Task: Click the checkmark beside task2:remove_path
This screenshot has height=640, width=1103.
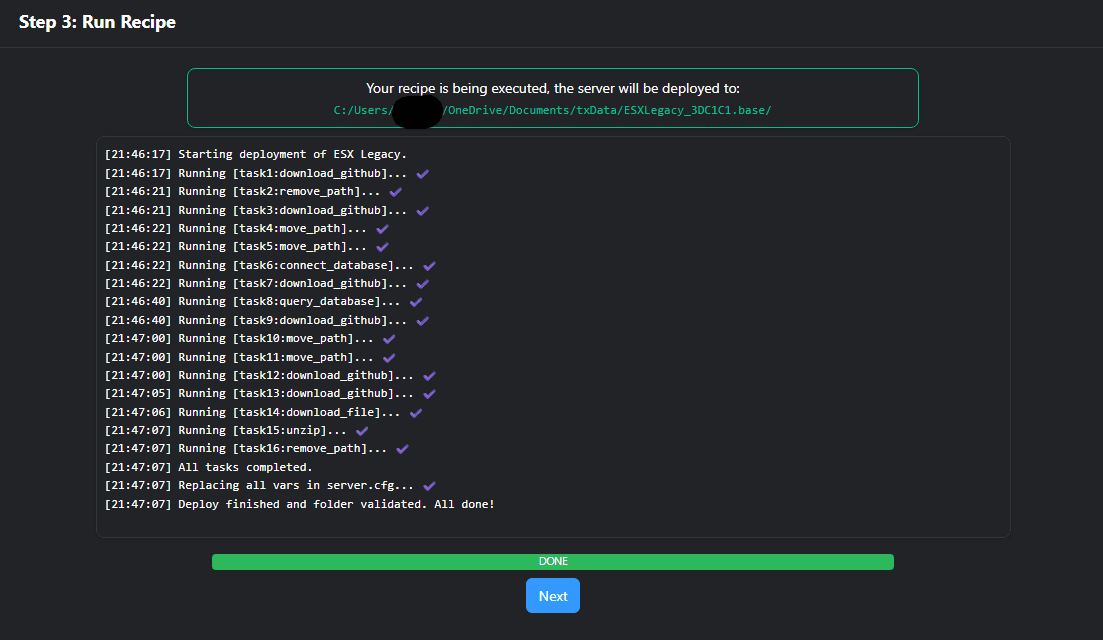Action: coord(396,192)
